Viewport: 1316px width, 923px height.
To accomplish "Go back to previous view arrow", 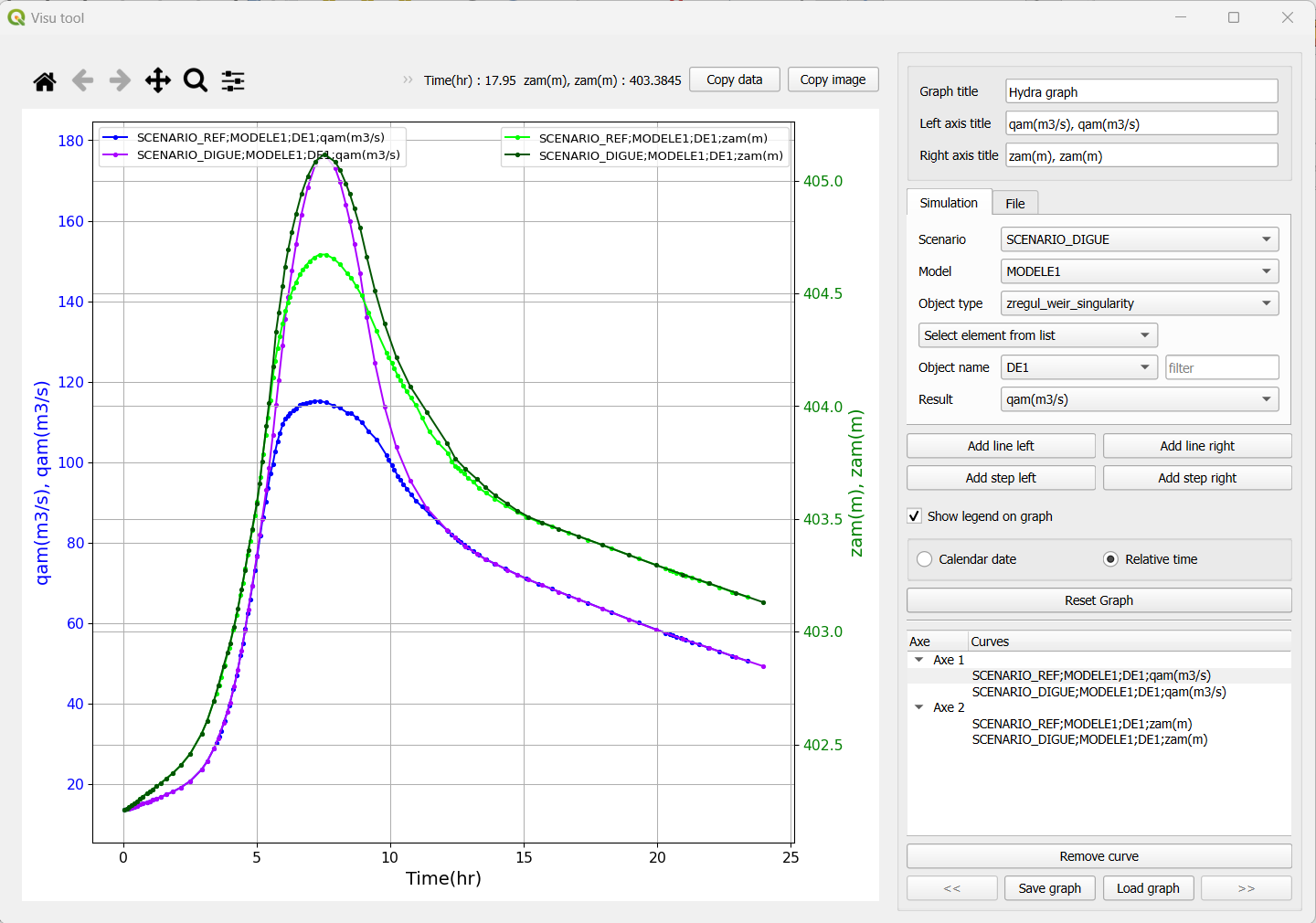I will pos(82,80).
